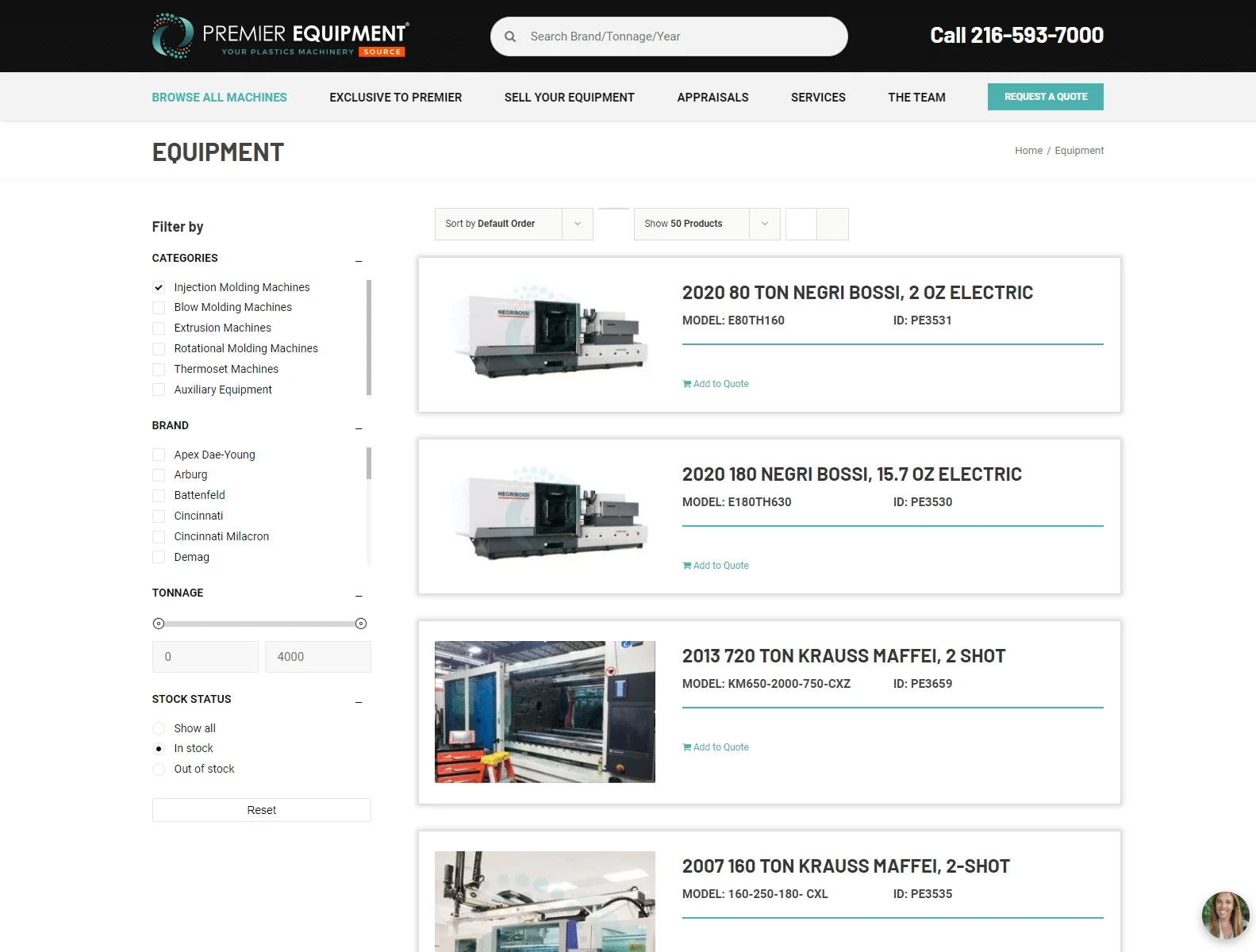Check Rotational Molding Machines category
This screenshot has height=952, width=1256.
click(159, 349)
